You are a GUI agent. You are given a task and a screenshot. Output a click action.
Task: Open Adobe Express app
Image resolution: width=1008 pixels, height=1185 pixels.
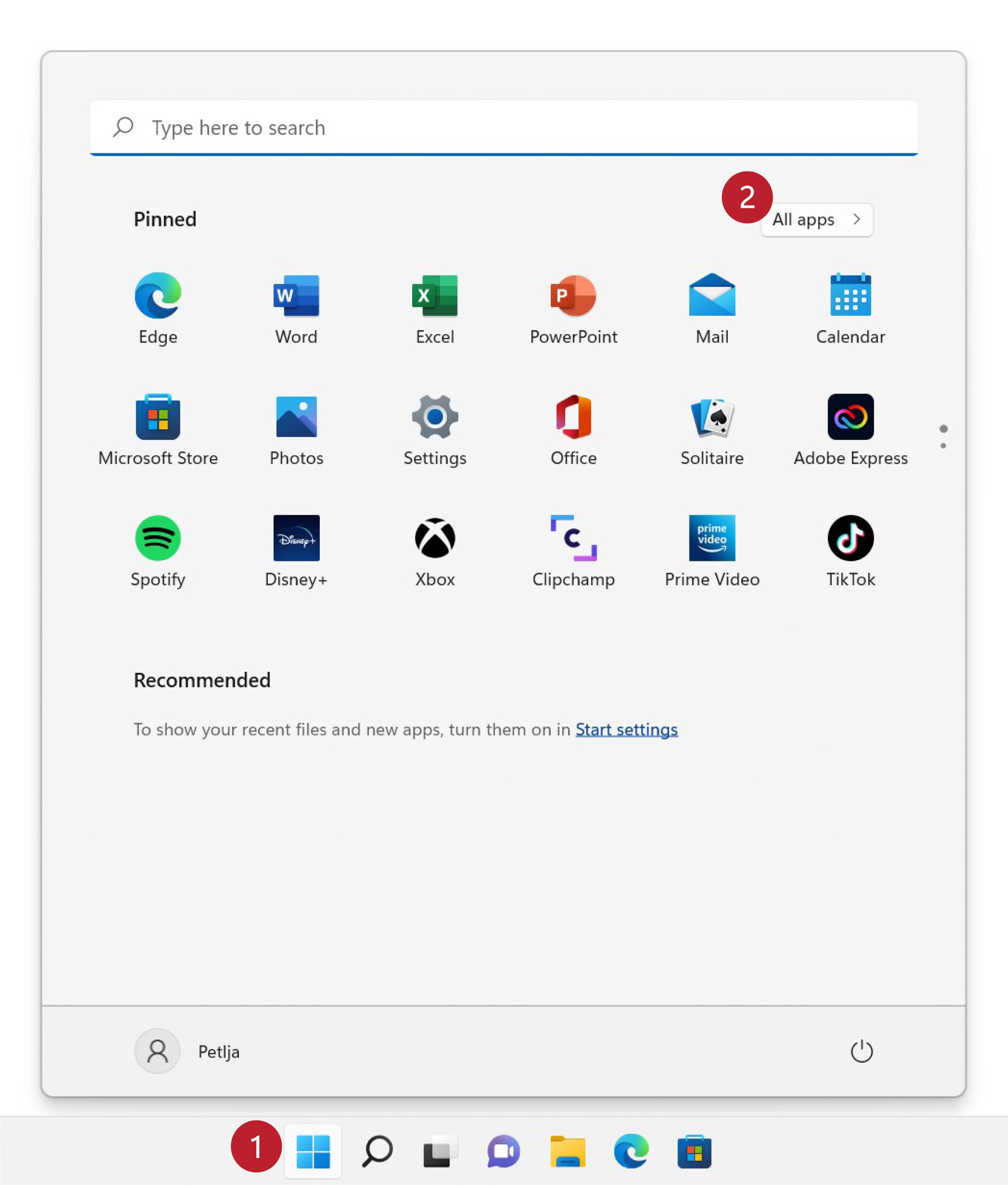pos(850,417)
